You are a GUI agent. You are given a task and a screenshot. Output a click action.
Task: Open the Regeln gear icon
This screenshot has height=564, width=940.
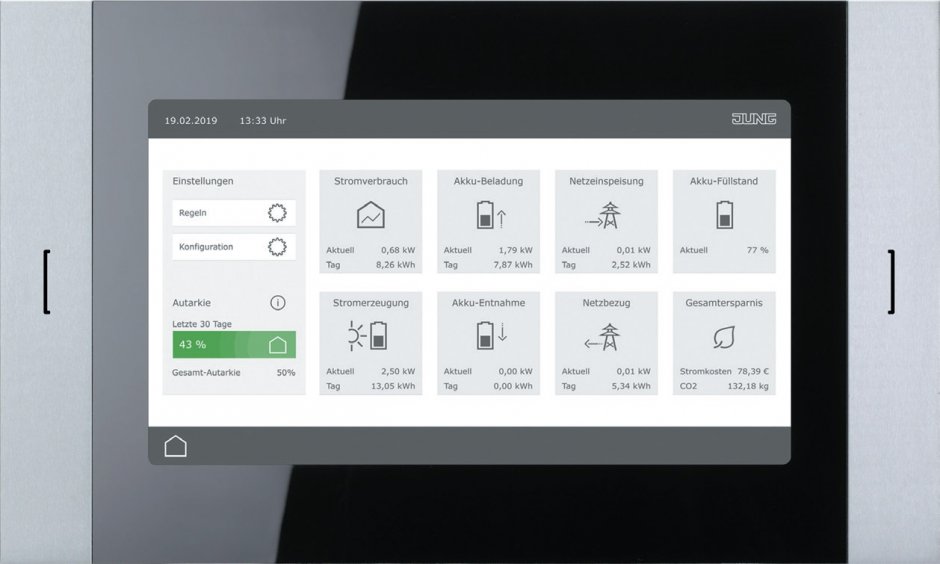(x=277, y=213)
